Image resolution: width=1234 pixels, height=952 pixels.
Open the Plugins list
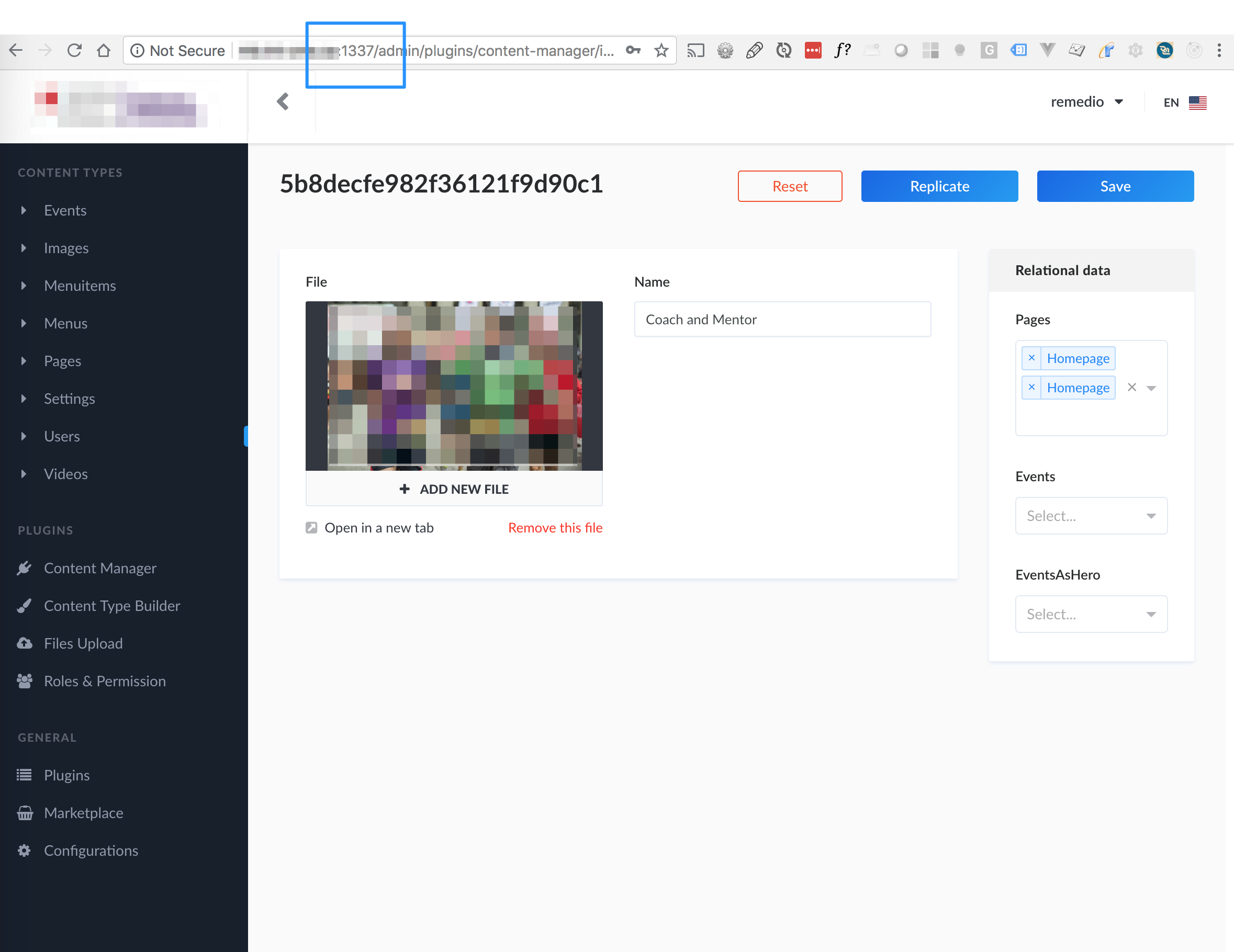tap(66, 775)
